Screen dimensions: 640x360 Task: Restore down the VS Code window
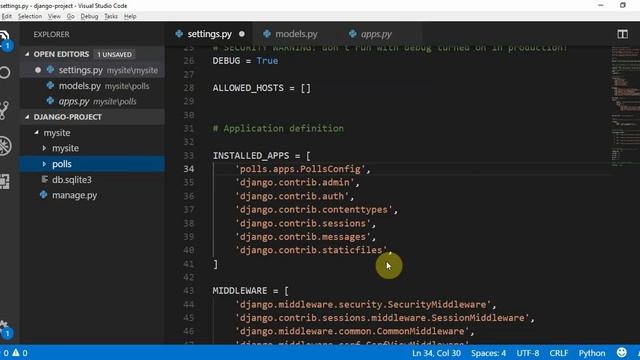pos(622,5)
